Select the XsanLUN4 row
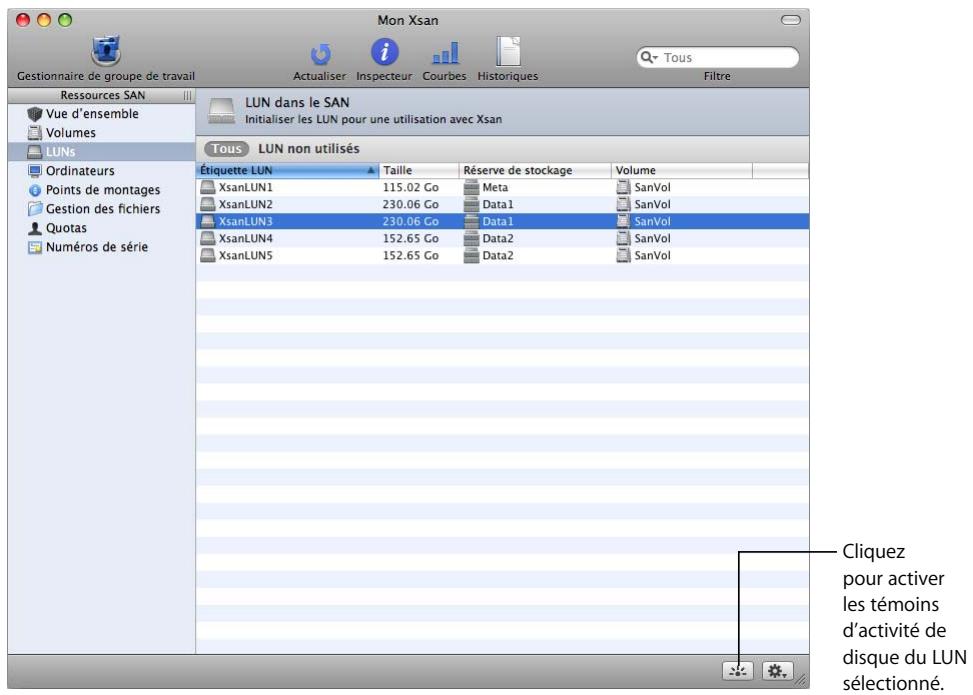The width and height of the screenshot is (973, 695). tap(502, 238)
